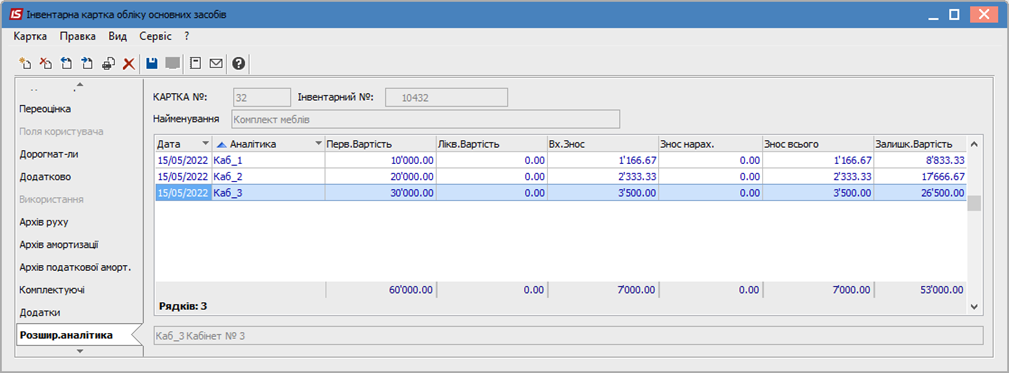The height and width of the screenshot is (373, 1009).
Task: Click the 20'000.00 initial value cell
Action: pyautogui.click(x=380, y=176)
